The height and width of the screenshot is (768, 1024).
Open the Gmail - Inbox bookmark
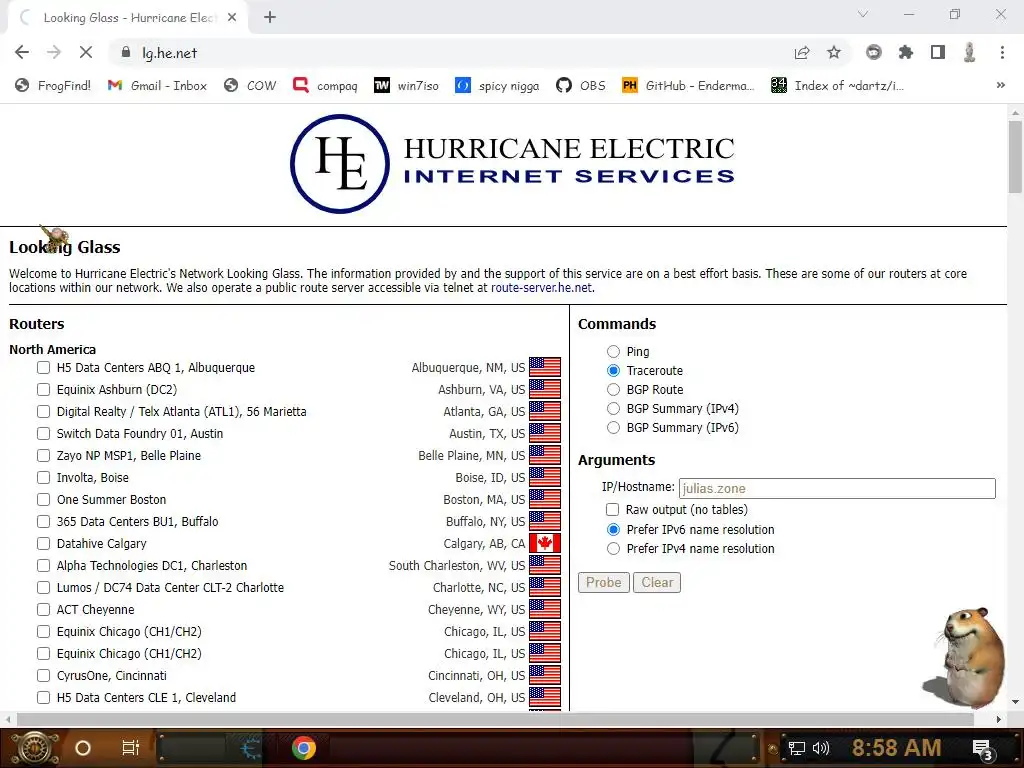157,86
